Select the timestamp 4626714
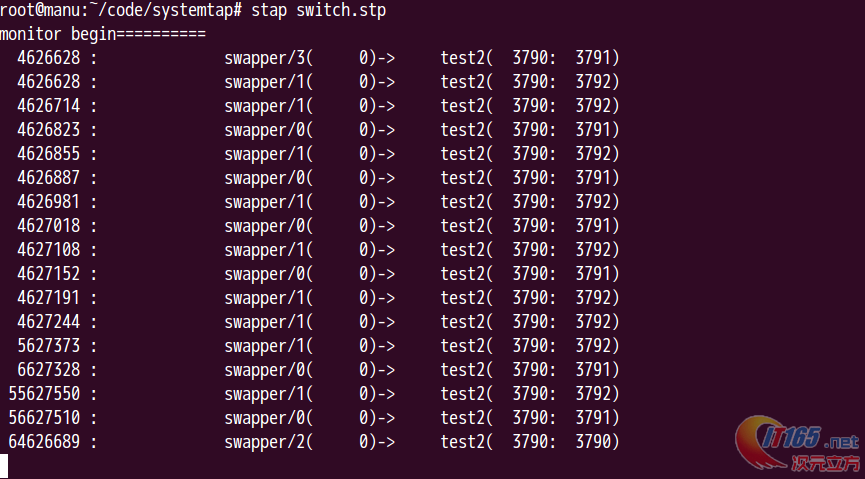This screenshot has height=479, width=865. tap(49, 105)
